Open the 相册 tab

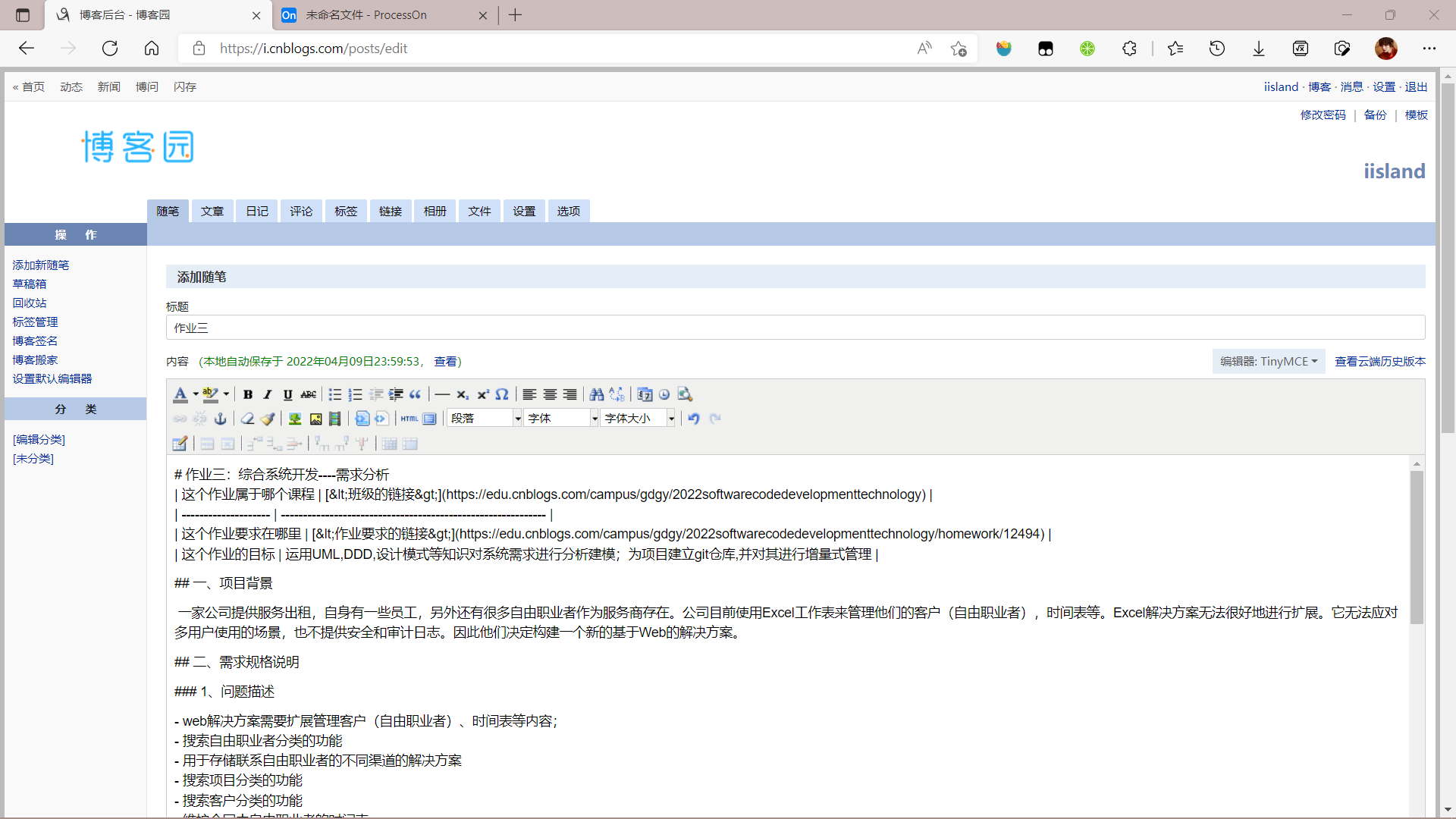click(435, 212)
